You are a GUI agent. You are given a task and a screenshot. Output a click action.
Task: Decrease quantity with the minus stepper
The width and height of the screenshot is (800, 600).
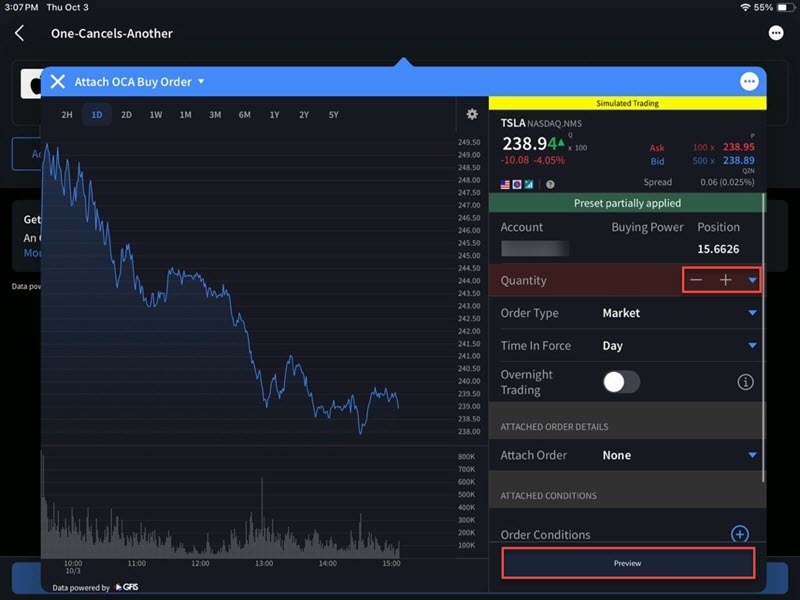point(696,280)
